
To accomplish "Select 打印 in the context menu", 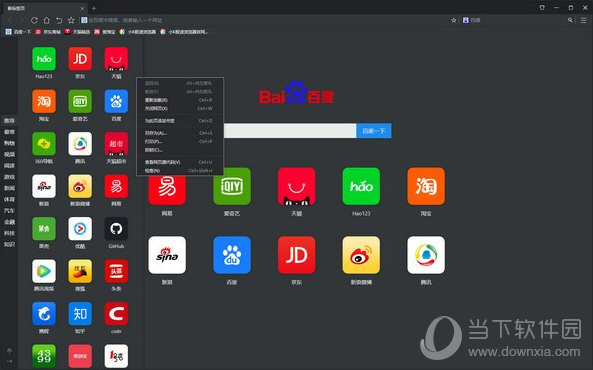I will (180, 141).
